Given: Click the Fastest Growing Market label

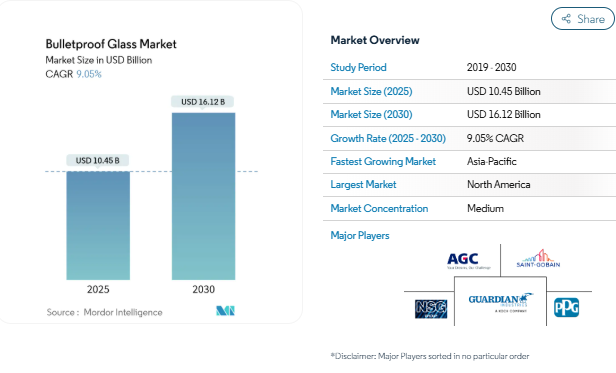Looking at the screenshot, I should coord(383,162).
